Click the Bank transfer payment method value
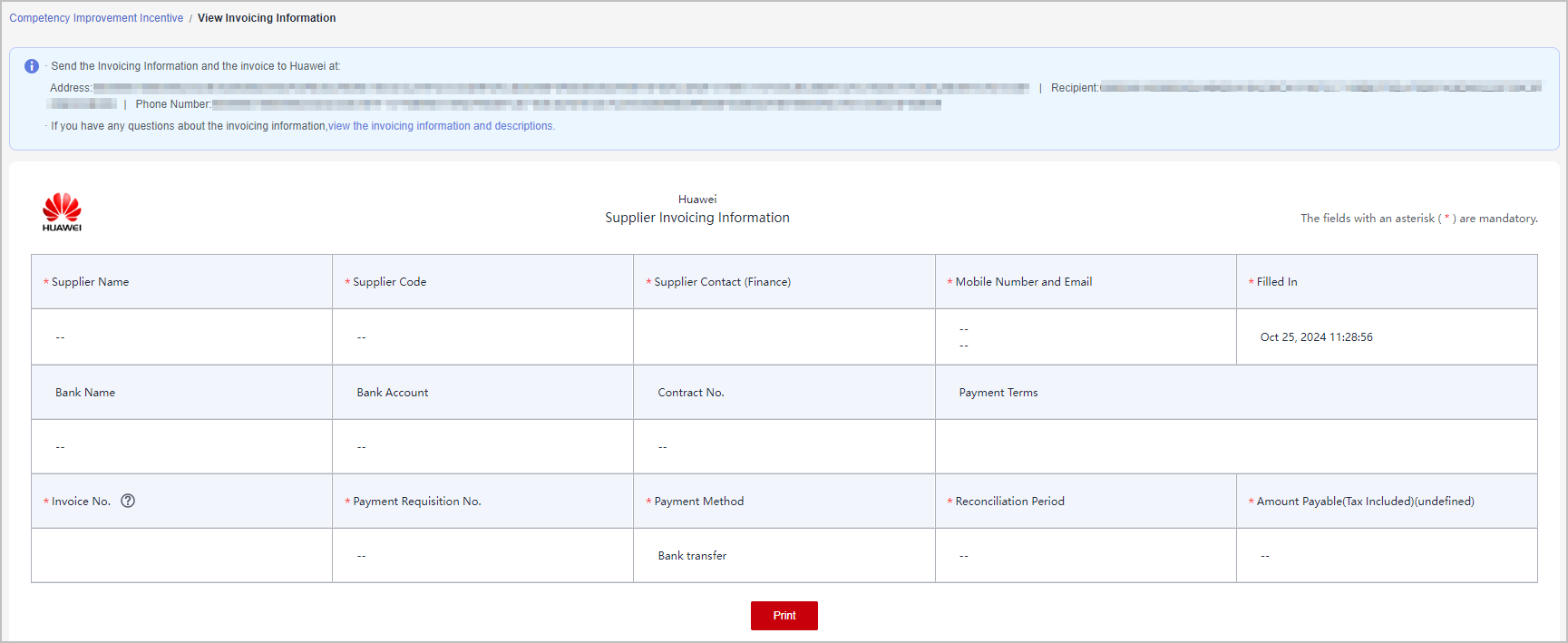Image resolution: width=1568 pixels, height=643 pixels. tap(692, 556)
